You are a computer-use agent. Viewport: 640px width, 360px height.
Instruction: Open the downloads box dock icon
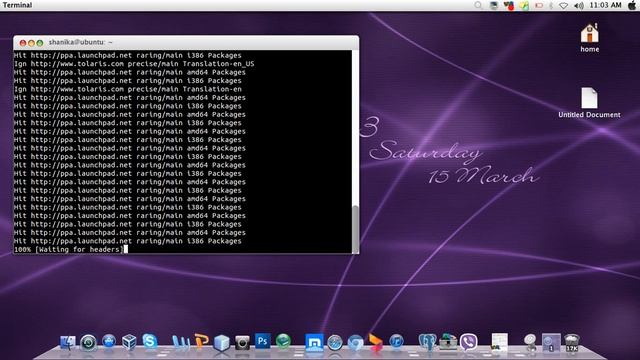448,342
